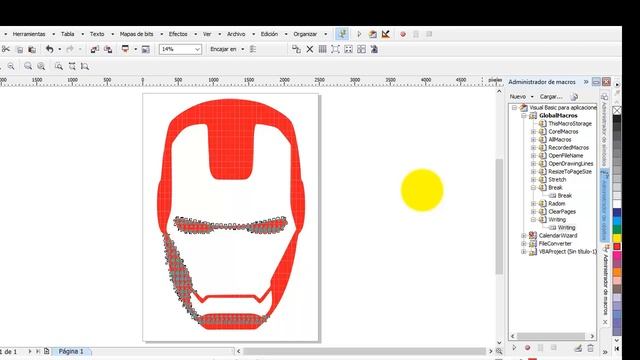This screenshot has height=360, width=640.
Task: Select the VBAProject (Sin título-1) item
Action: (x=567, y=252)
